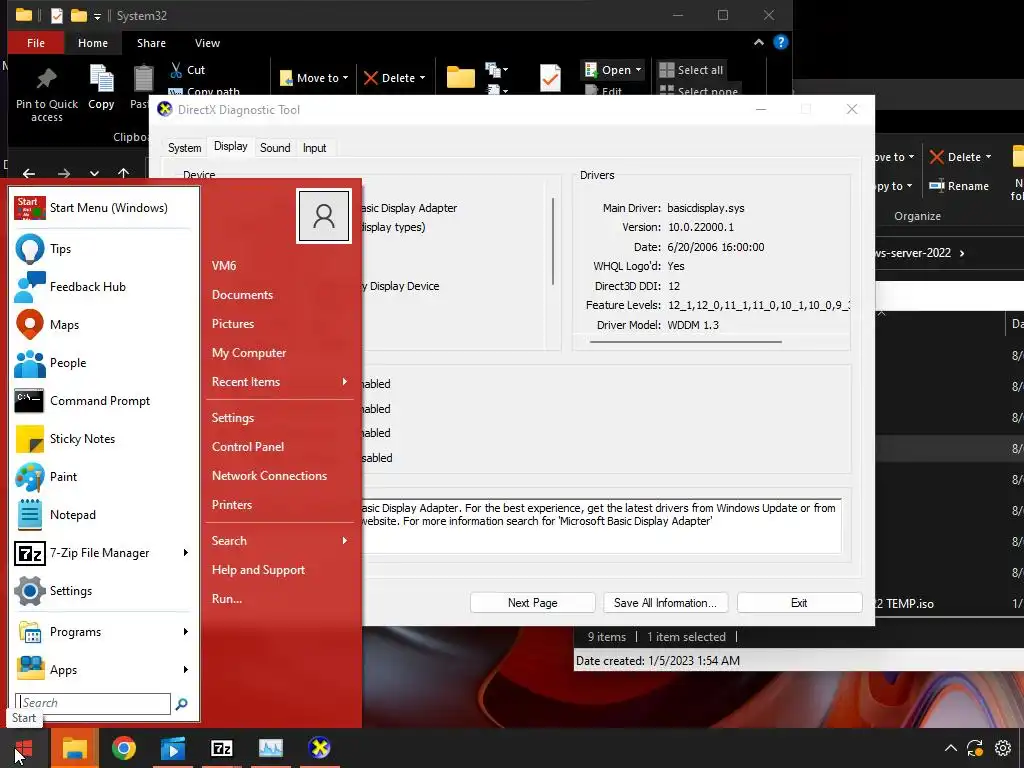The image size is (1024, 768).
Task: Click Rename in the background Explorer window
Action: (959, 186)
